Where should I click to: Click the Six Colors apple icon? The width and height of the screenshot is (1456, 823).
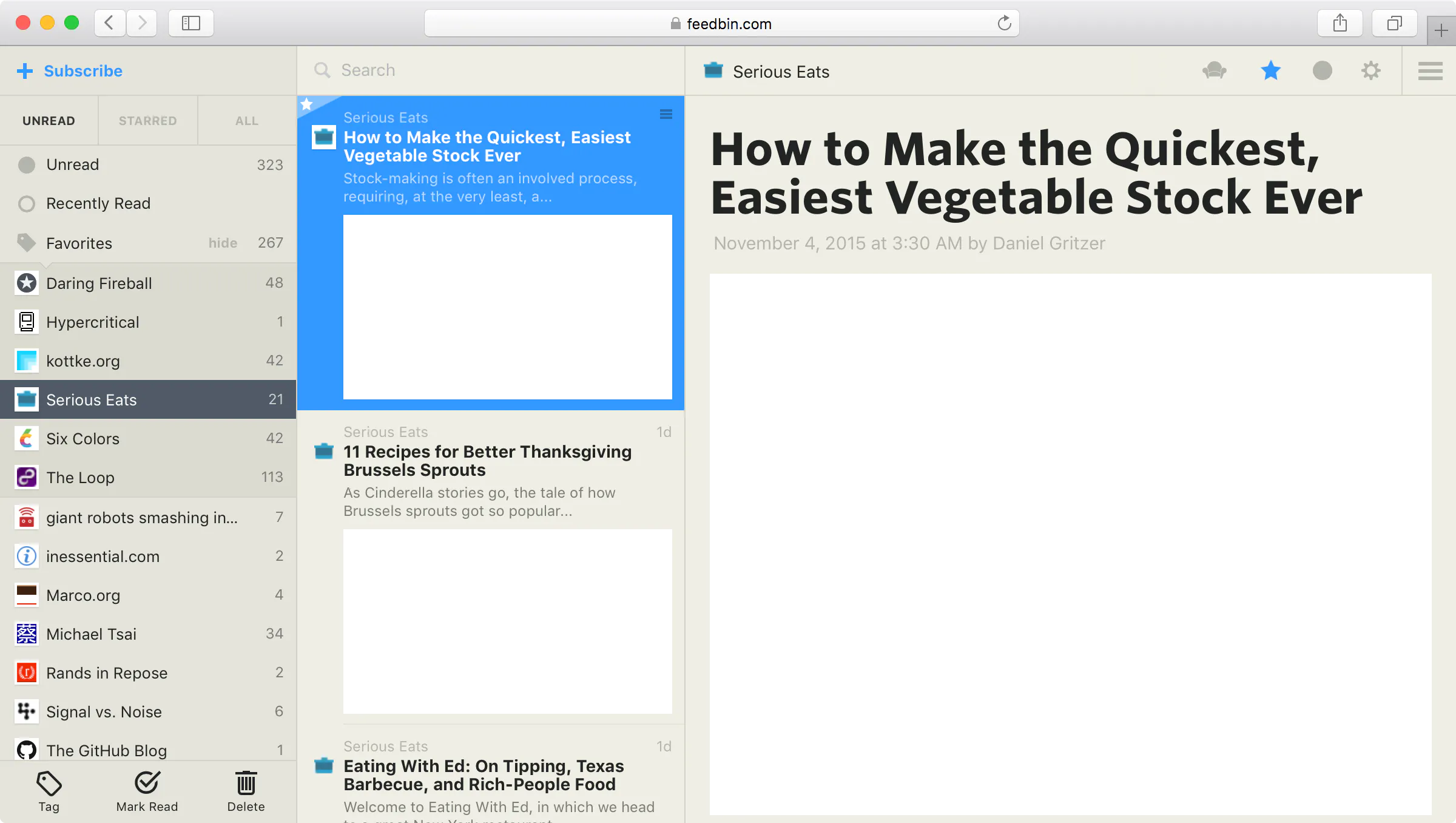tap(27, 438)
